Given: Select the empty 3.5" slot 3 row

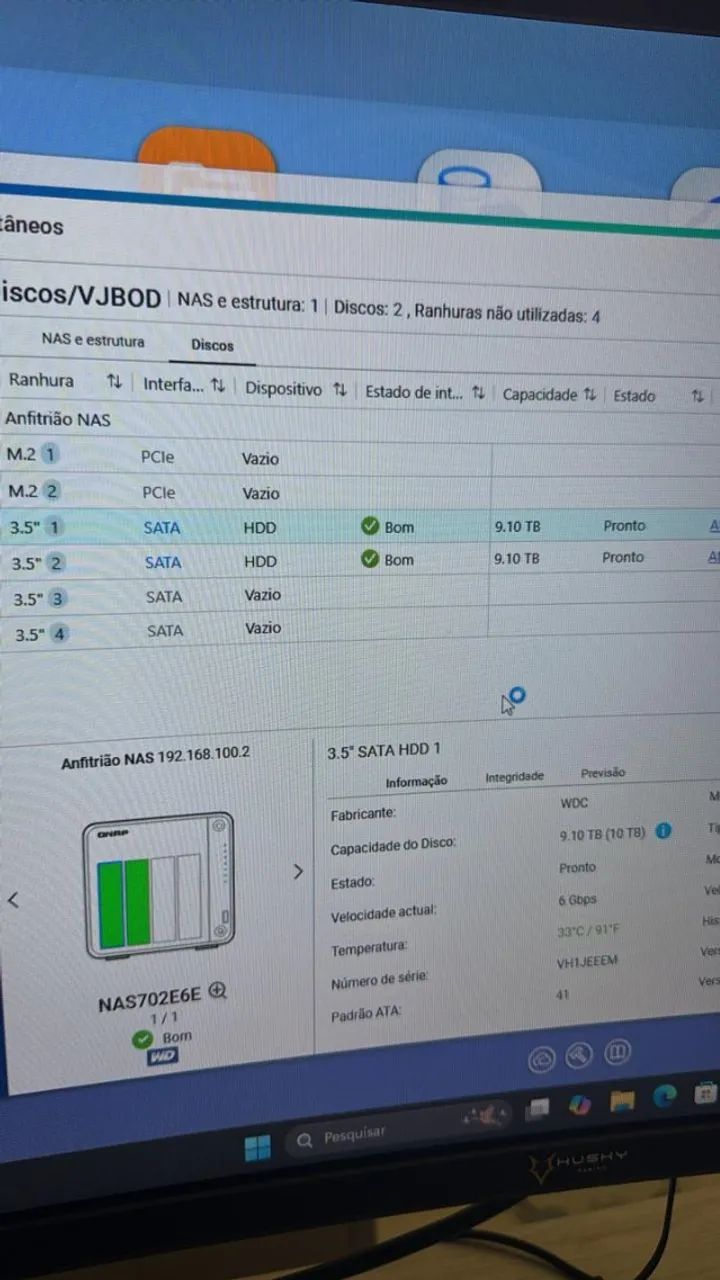Looking at the screenshot, I should click(360, 596).
